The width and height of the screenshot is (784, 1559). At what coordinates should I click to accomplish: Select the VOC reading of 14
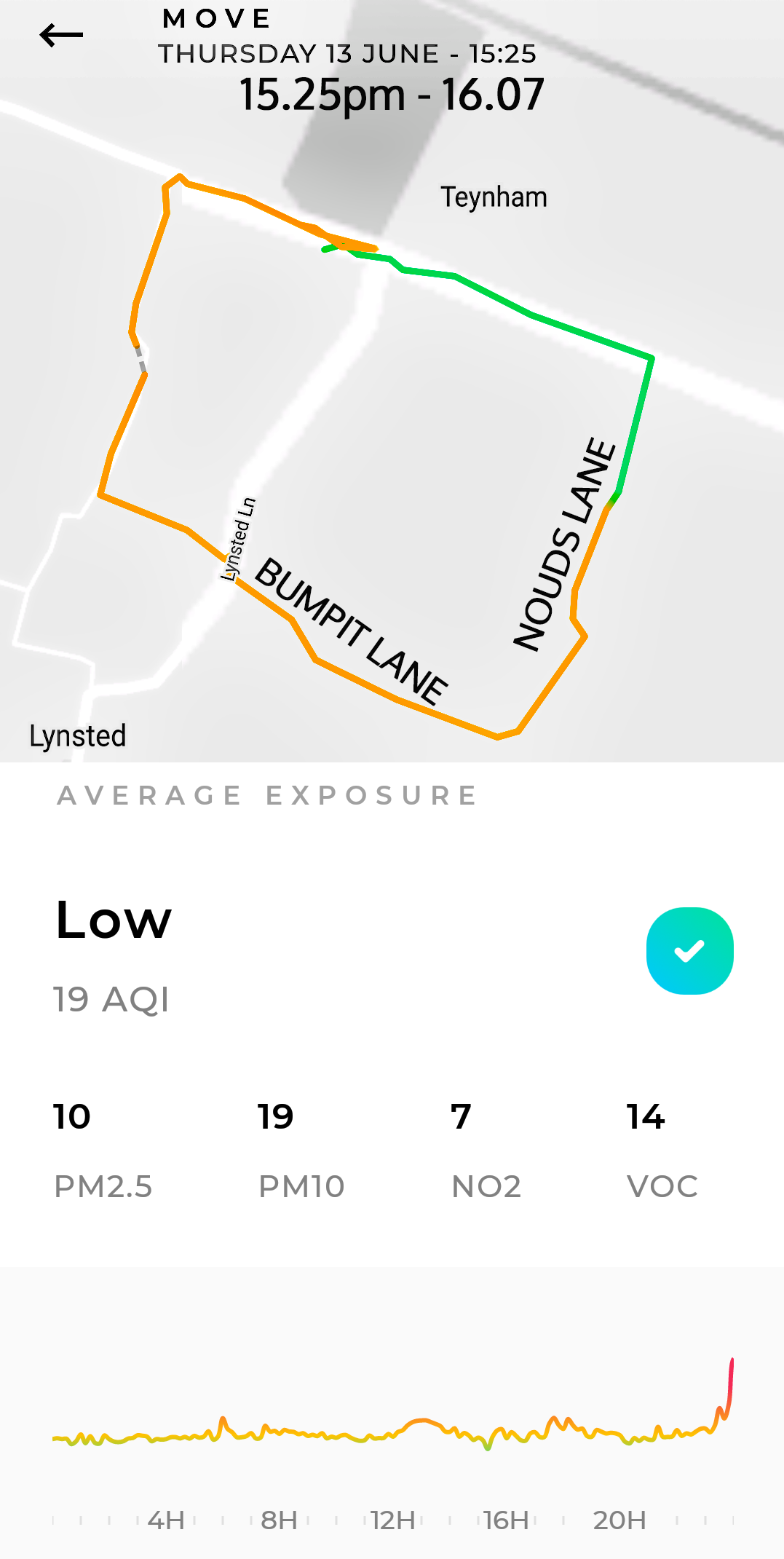646,1116
